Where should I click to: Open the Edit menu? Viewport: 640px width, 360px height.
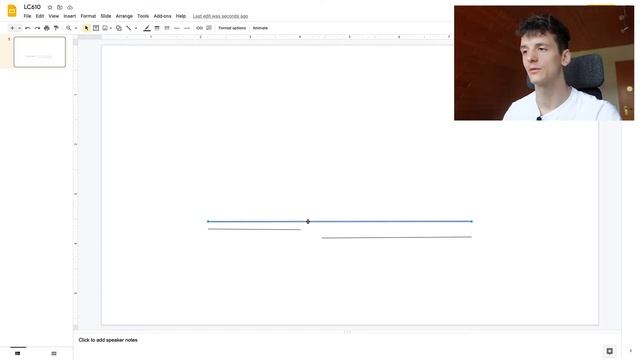40,16
